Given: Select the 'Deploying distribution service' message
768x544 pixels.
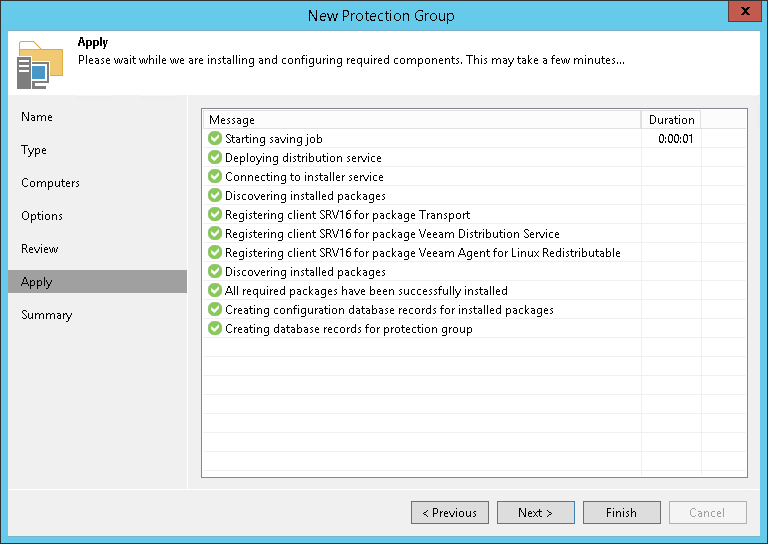Looking at the screenshot, I should 303,158.
